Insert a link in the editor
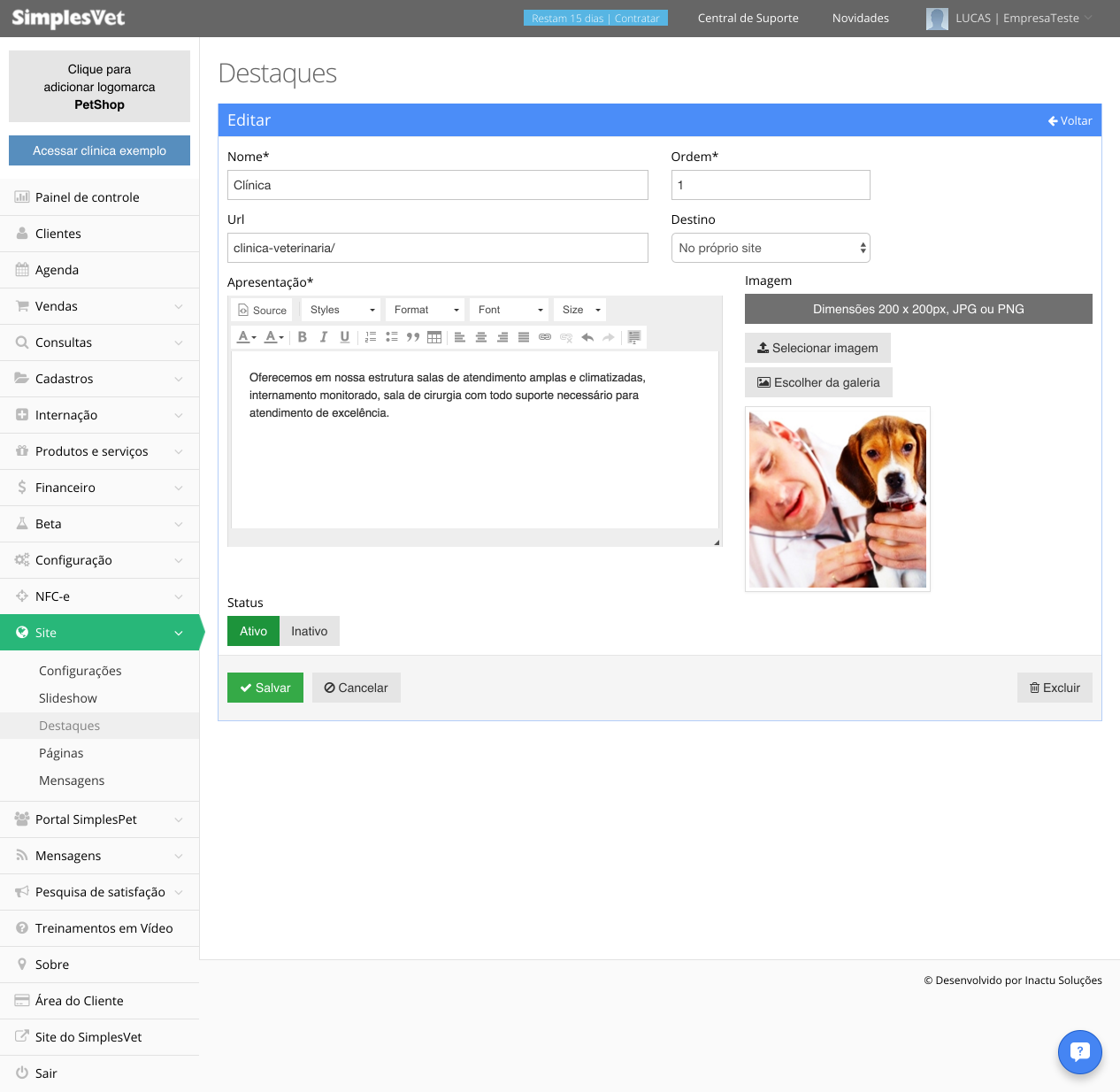The width and height of the screenshot is (1120, 1092). coord(545,337)
